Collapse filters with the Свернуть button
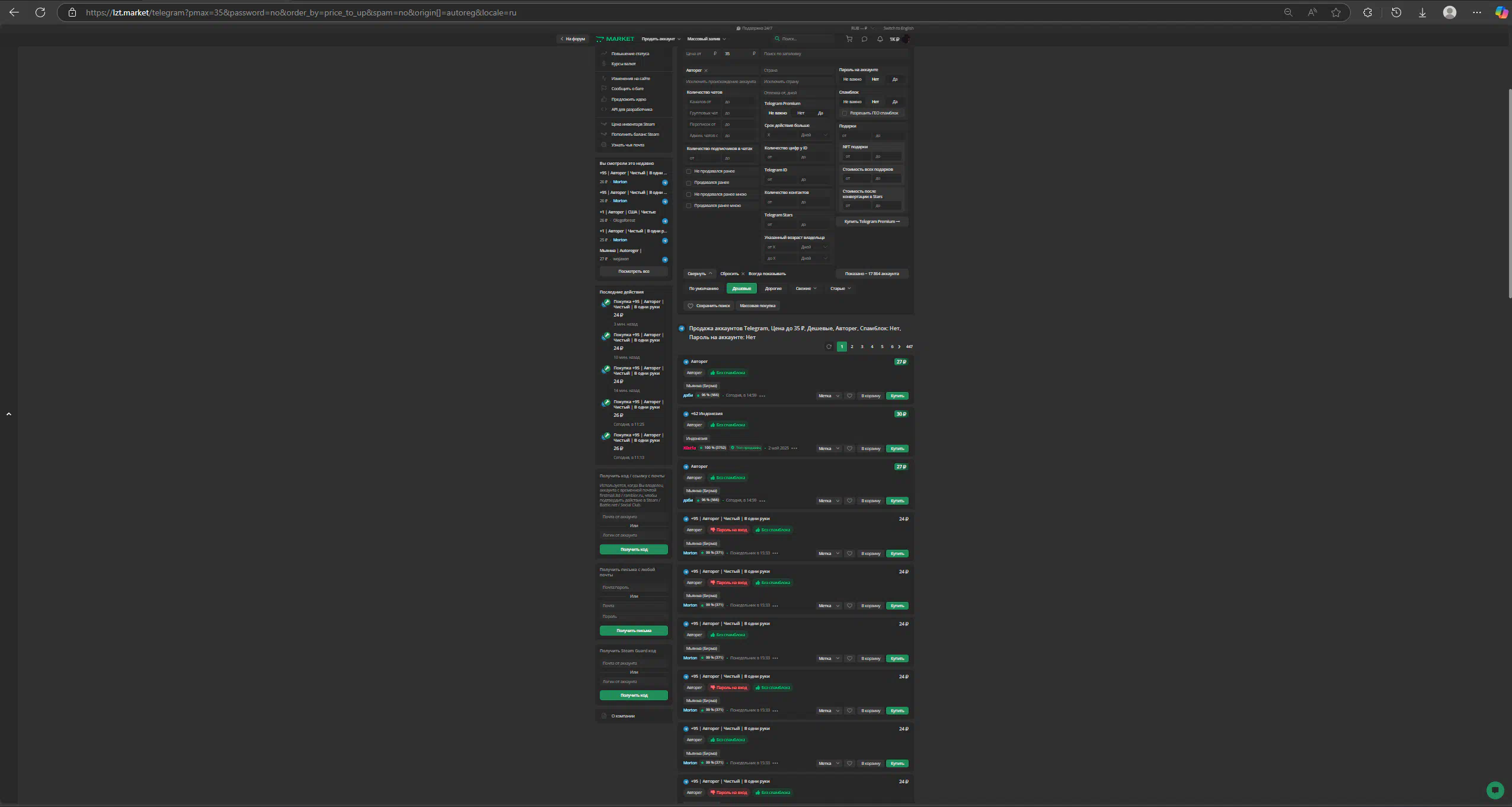This screenshot has width=1512, height=807. coord(699,274)
